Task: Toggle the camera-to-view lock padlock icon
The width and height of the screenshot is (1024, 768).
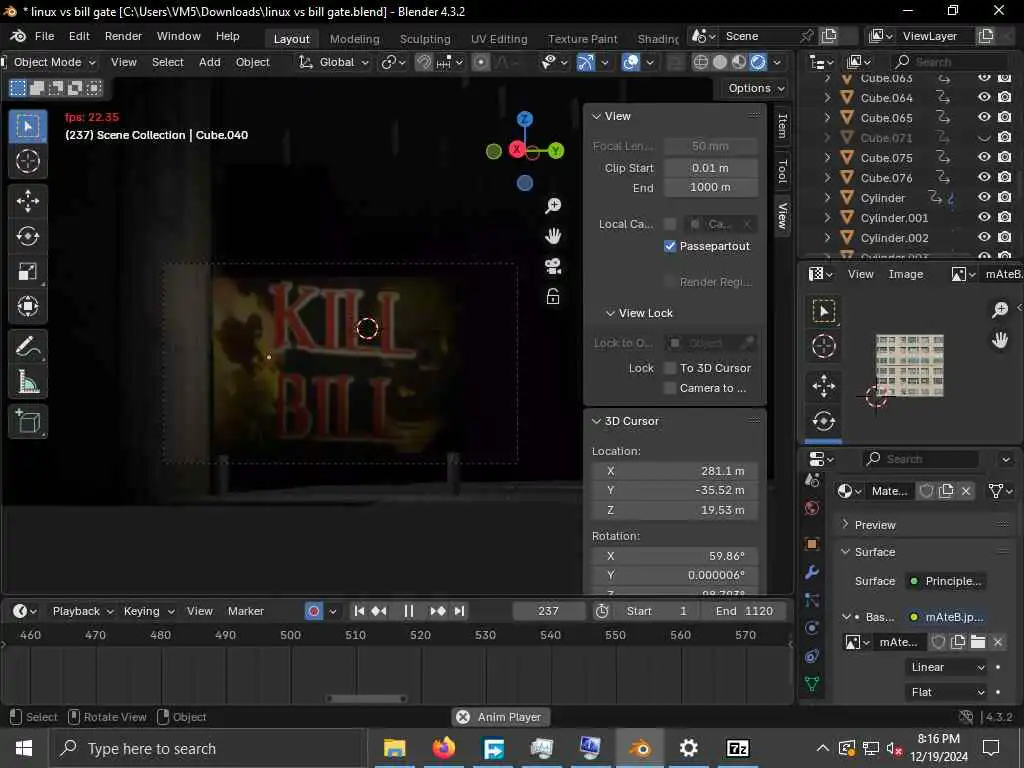Action: point(552,297)
